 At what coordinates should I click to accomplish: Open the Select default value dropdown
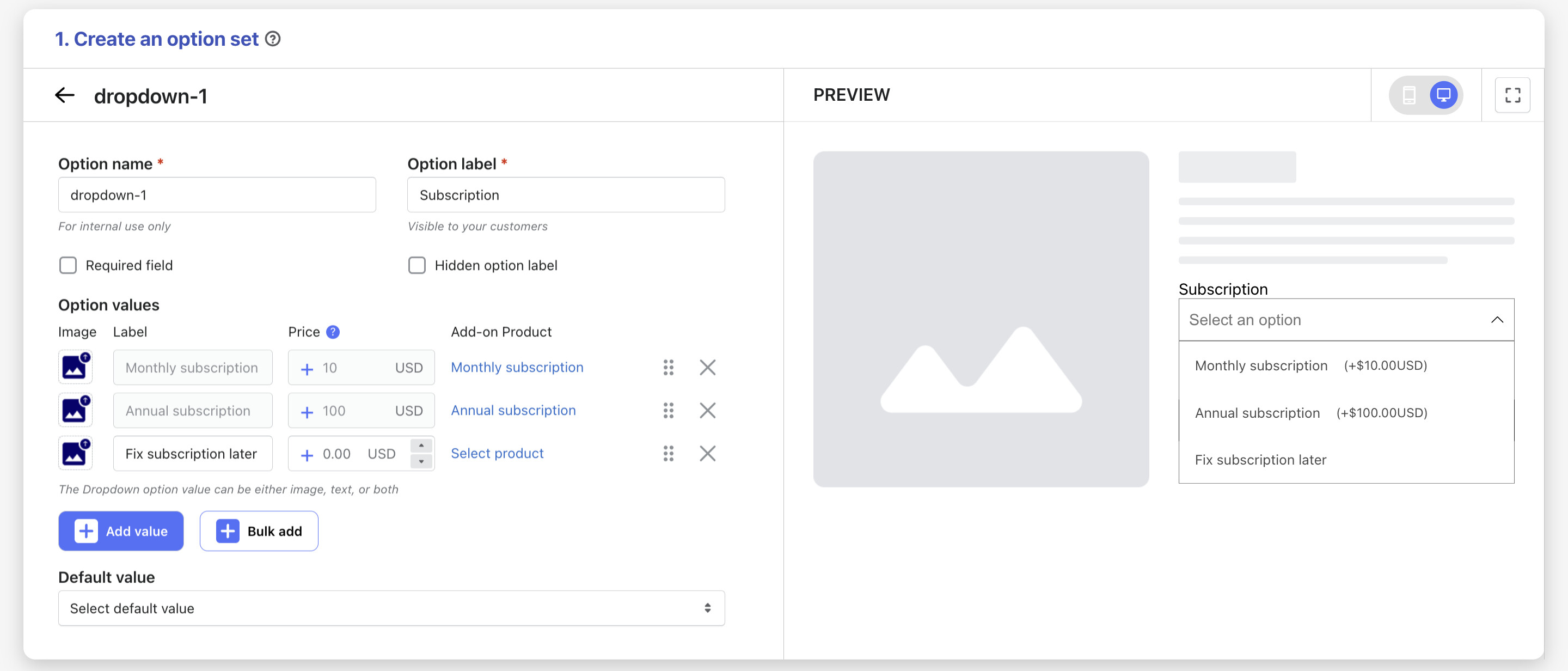click(x=391, y=608)
